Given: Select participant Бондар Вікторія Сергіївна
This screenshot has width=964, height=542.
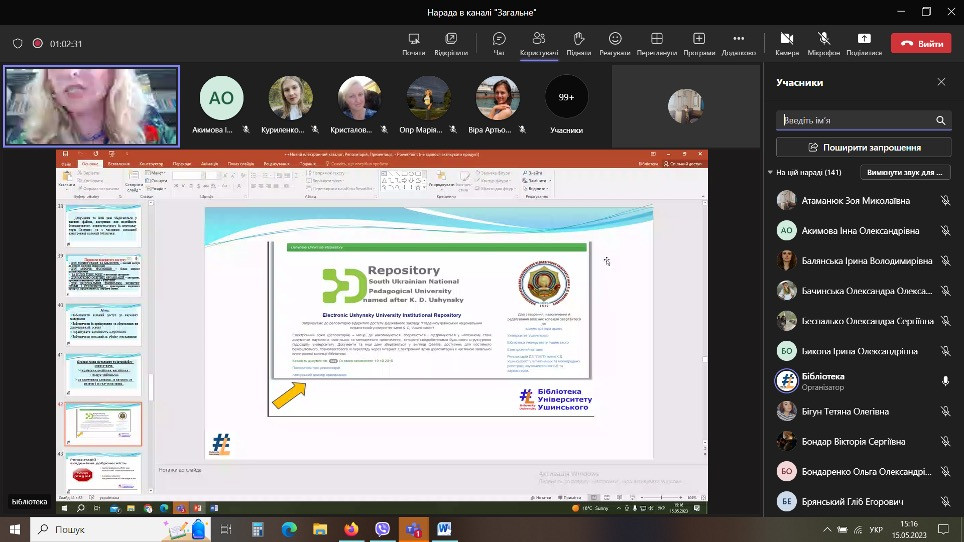Looking at the screenshot, I should coord(853,441).
